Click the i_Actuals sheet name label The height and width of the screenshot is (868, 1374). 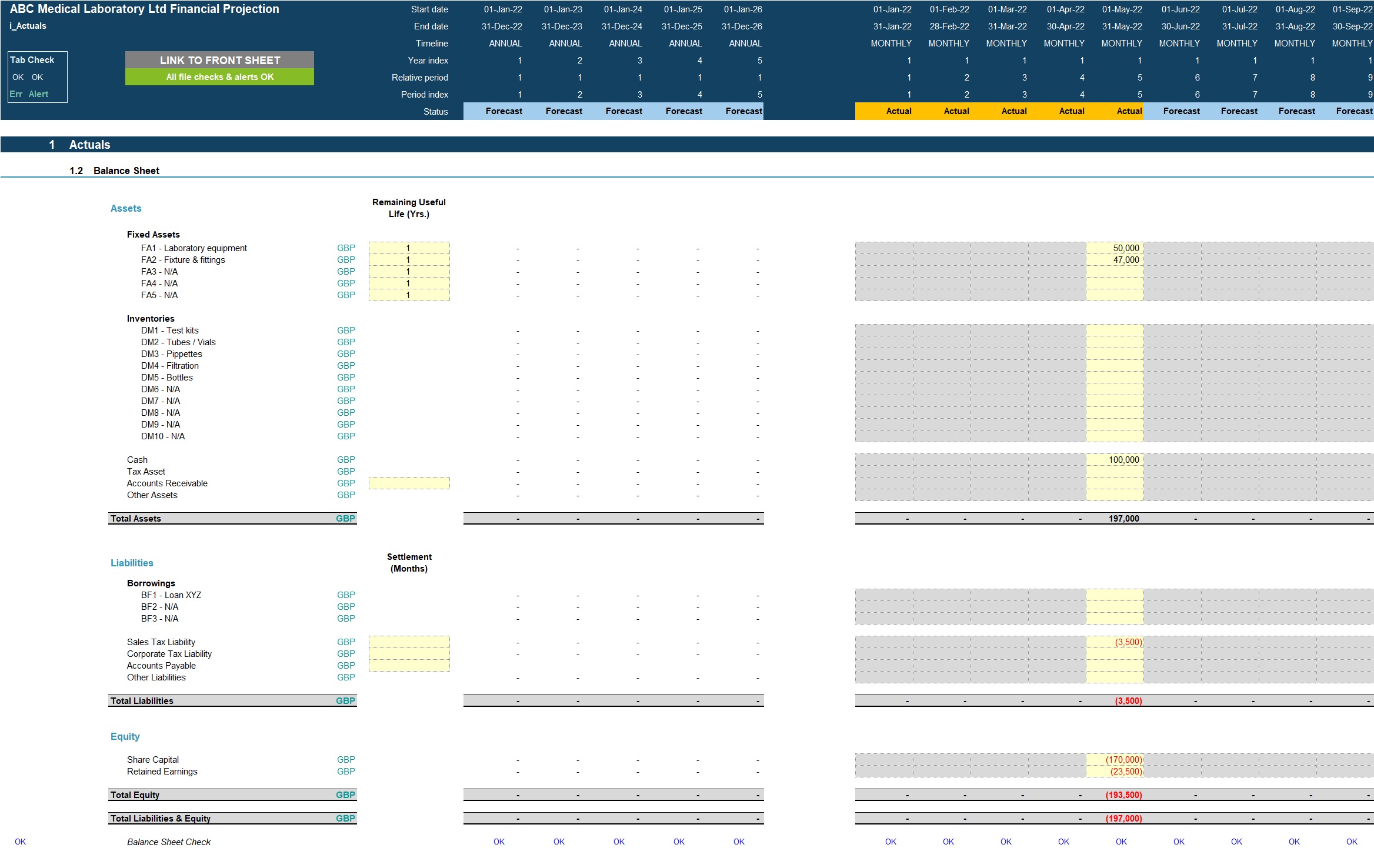(28, 26)
